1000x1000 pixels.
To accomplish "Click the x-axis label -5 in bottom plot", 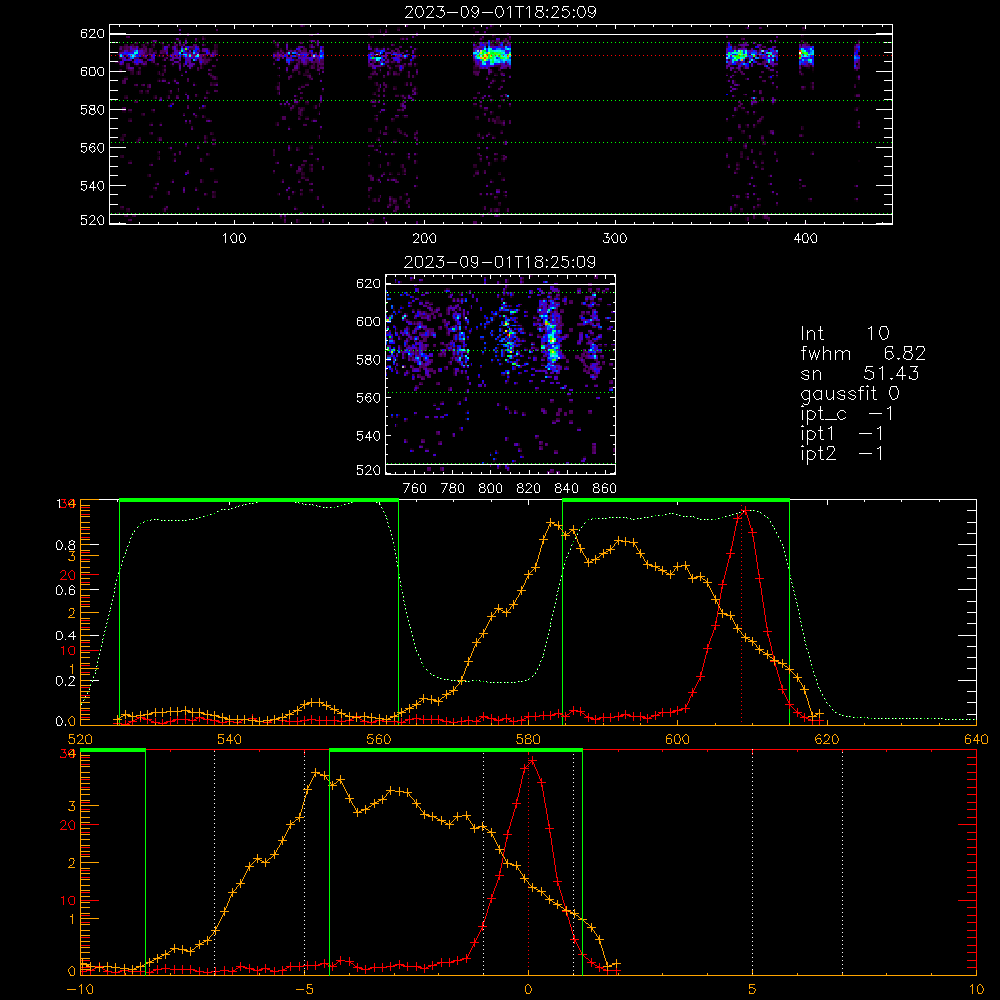I will click(x=304, y=989).
